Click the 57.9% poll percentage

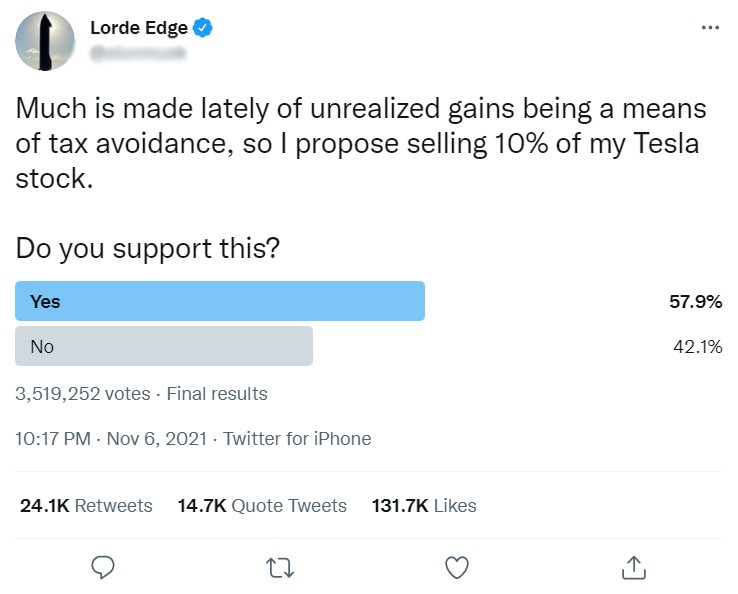[695, 301]
